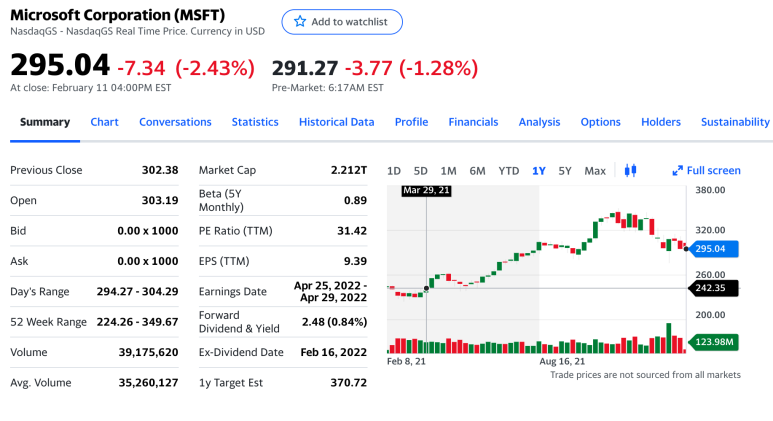Open the Conversations tab
This screenshot has height=421, width=773.
(x=175, y=122)
